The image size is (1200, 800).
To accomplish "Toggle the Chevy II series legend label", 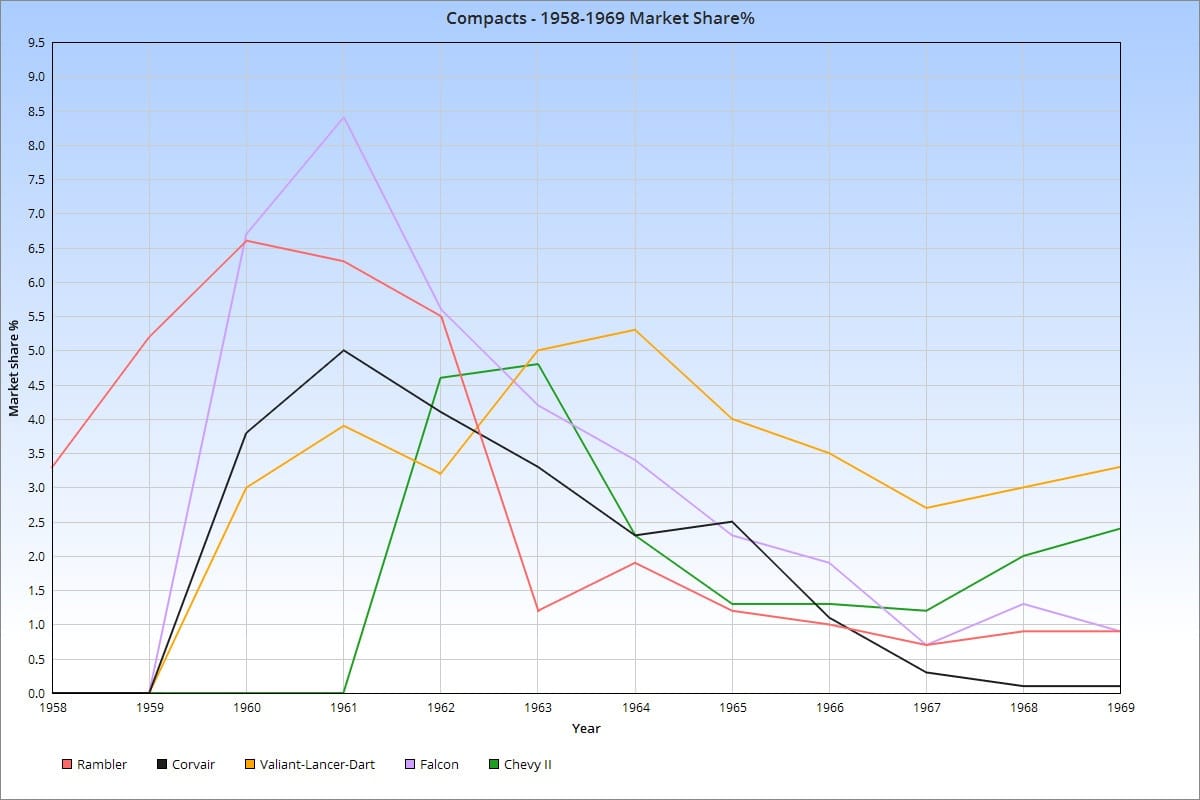I will 528,765.
